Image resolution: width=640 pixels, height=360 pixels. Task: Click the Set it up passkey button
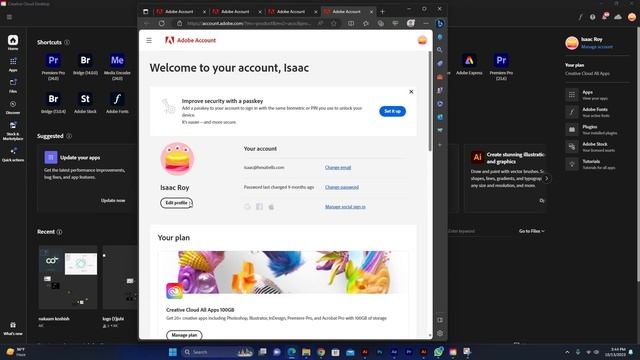(x=392, y=111)
